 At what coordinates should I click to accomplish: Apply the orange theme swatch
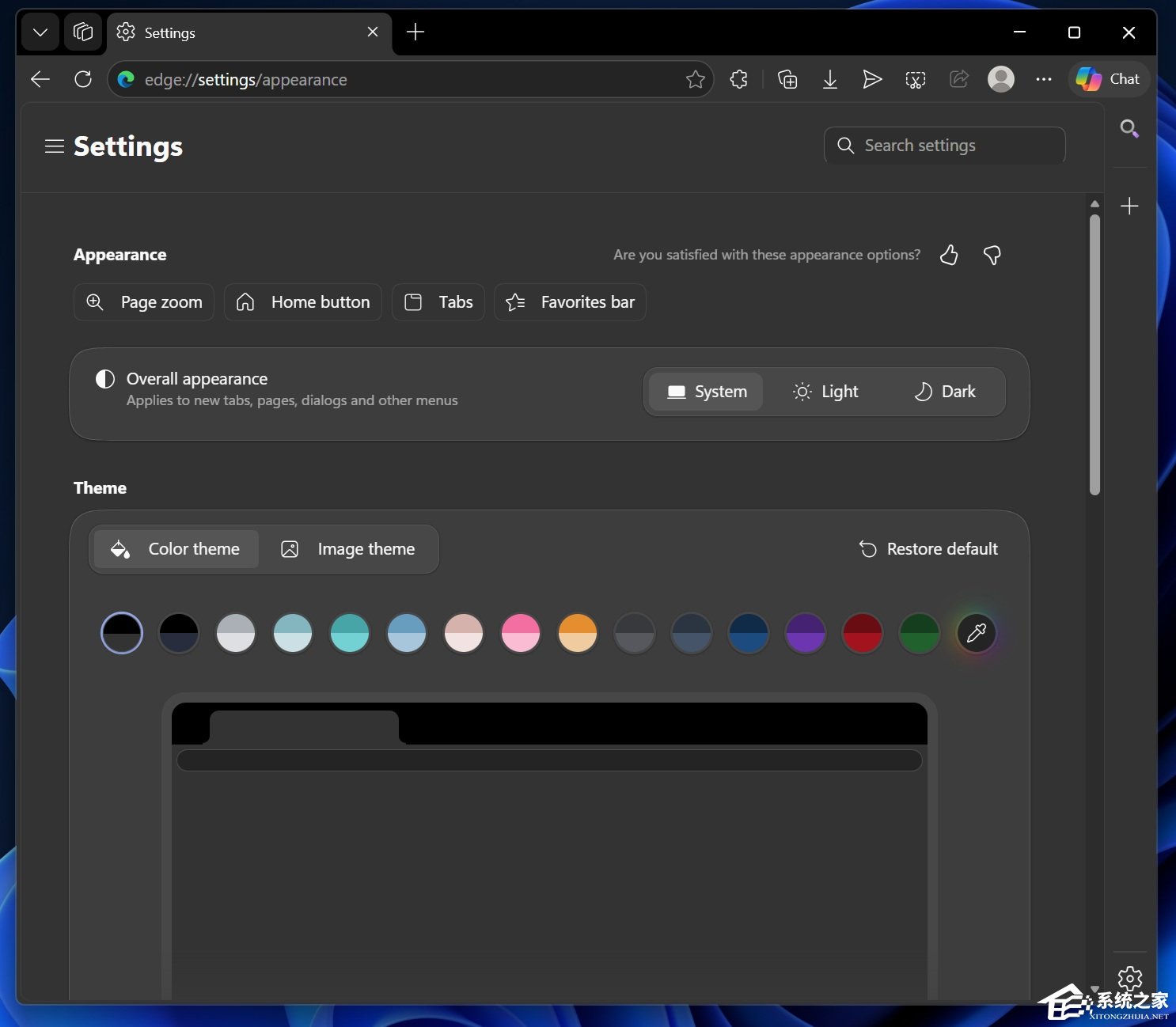(x=578, y=633)
